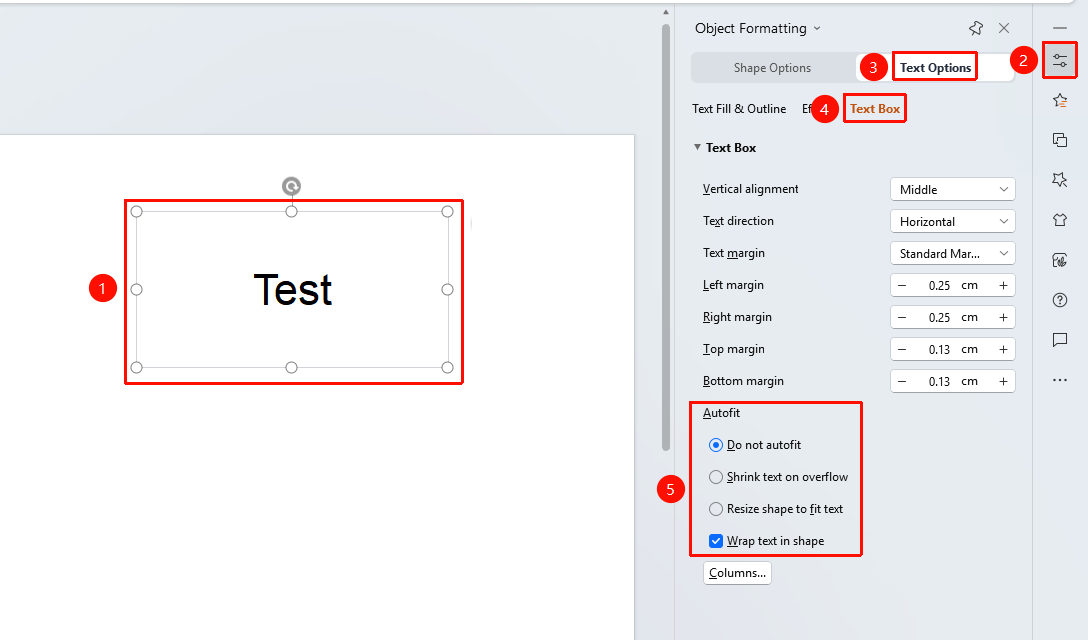The width and height of the screenshot is (1088, 640).
Task: Open the Text direction dropdown
Action: tap(953, 221)
